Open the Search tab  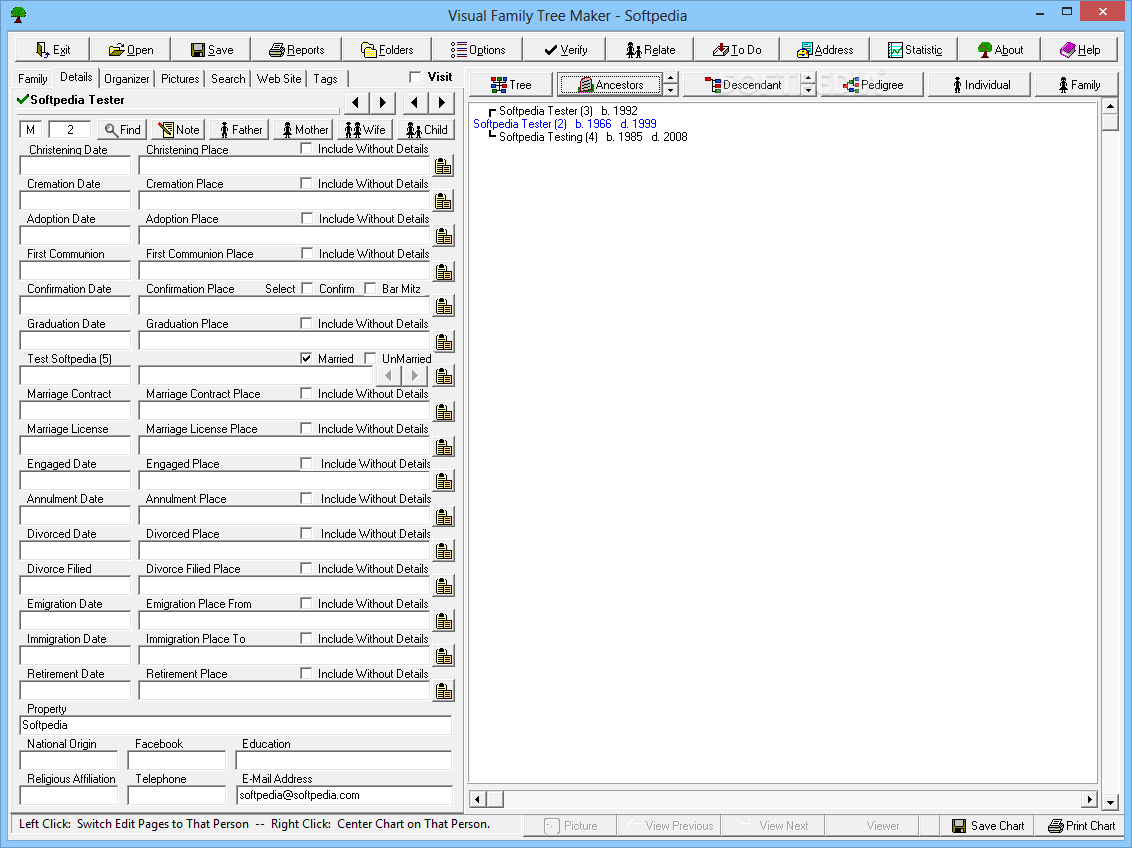[x=228, y=79]
